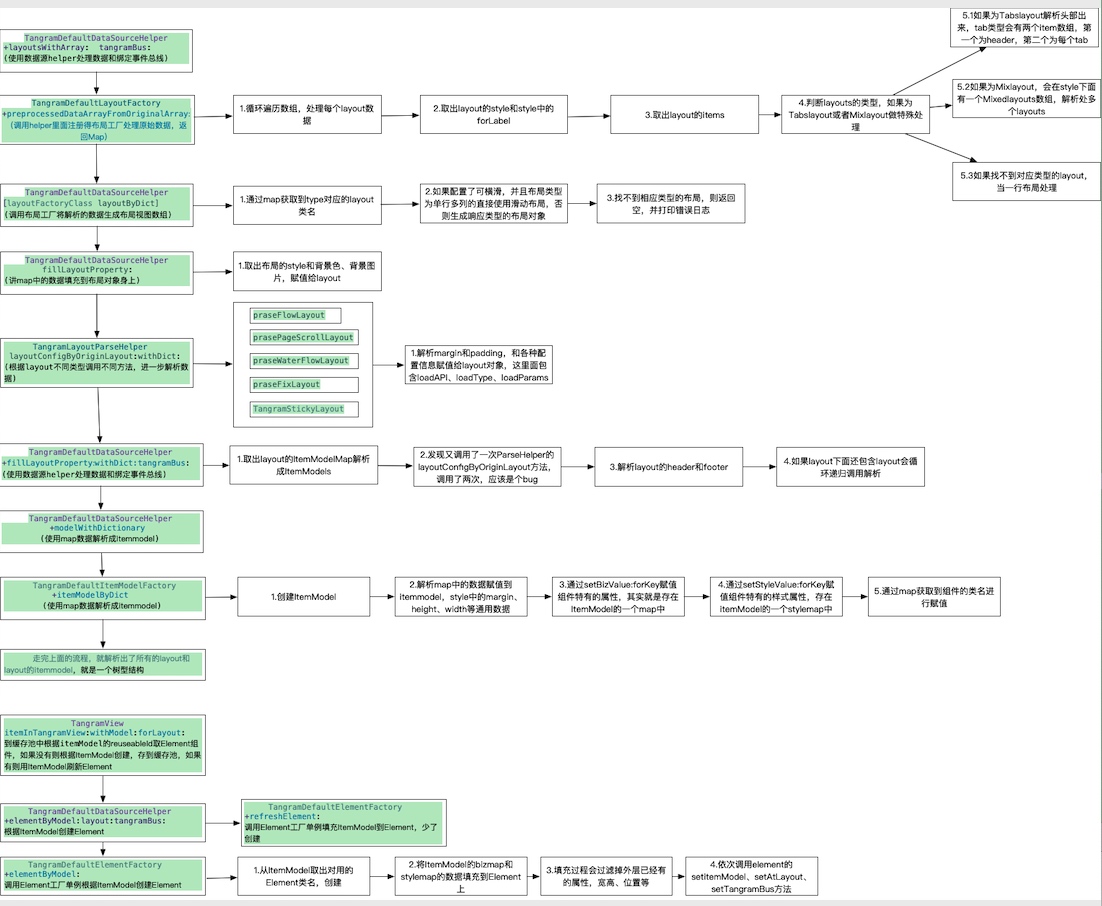Click the 'praseWaterFlowLayout' label

click(x=304, y=361)
